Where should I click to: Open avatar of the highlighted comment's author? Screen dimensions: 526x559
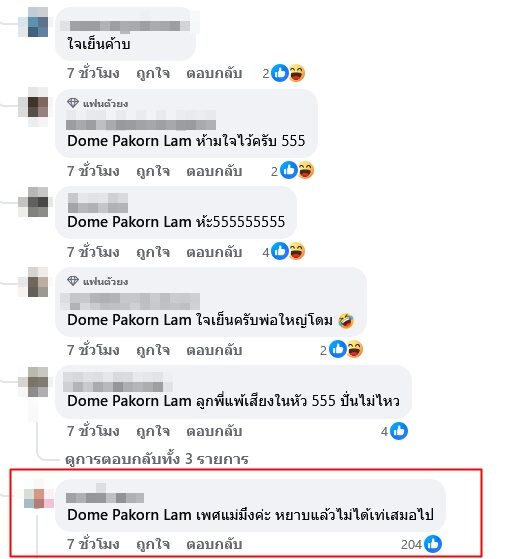39,498
